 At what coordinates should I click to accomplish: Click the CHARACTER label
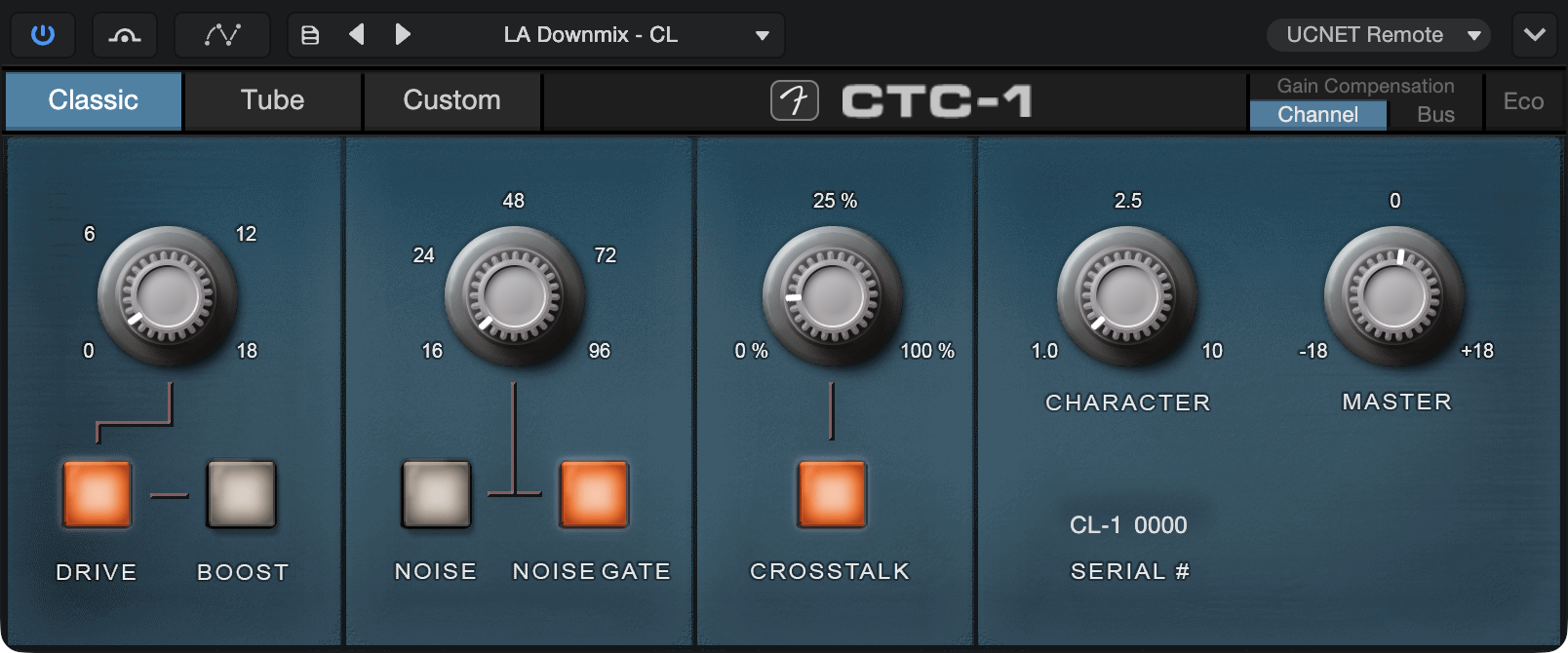1128,403
